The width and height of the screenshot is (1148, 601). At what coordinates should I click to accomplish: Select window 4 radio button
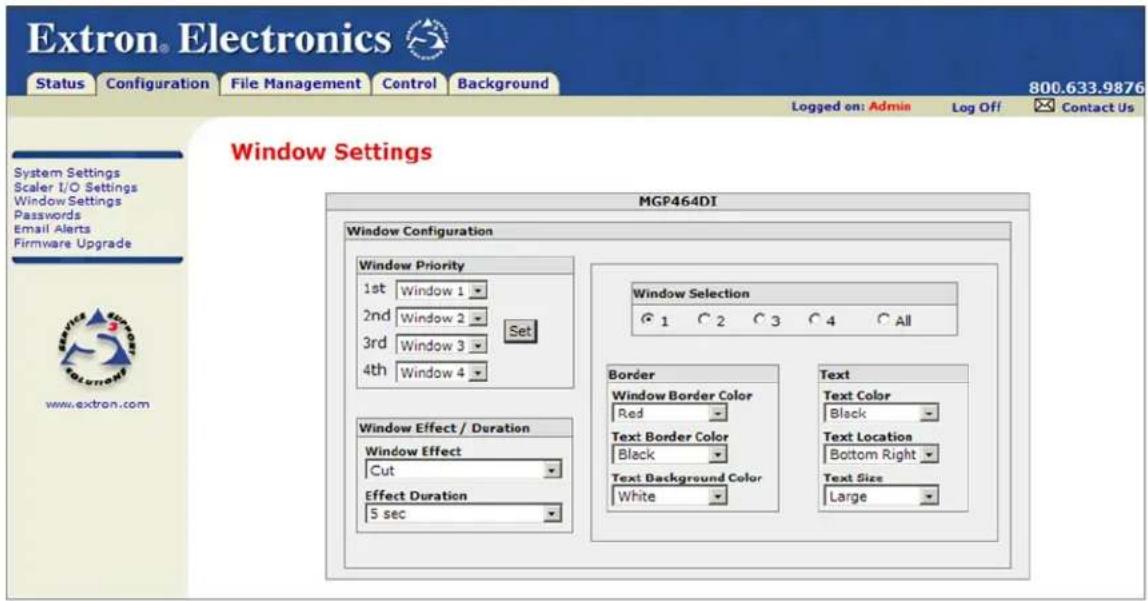point(815,319)
